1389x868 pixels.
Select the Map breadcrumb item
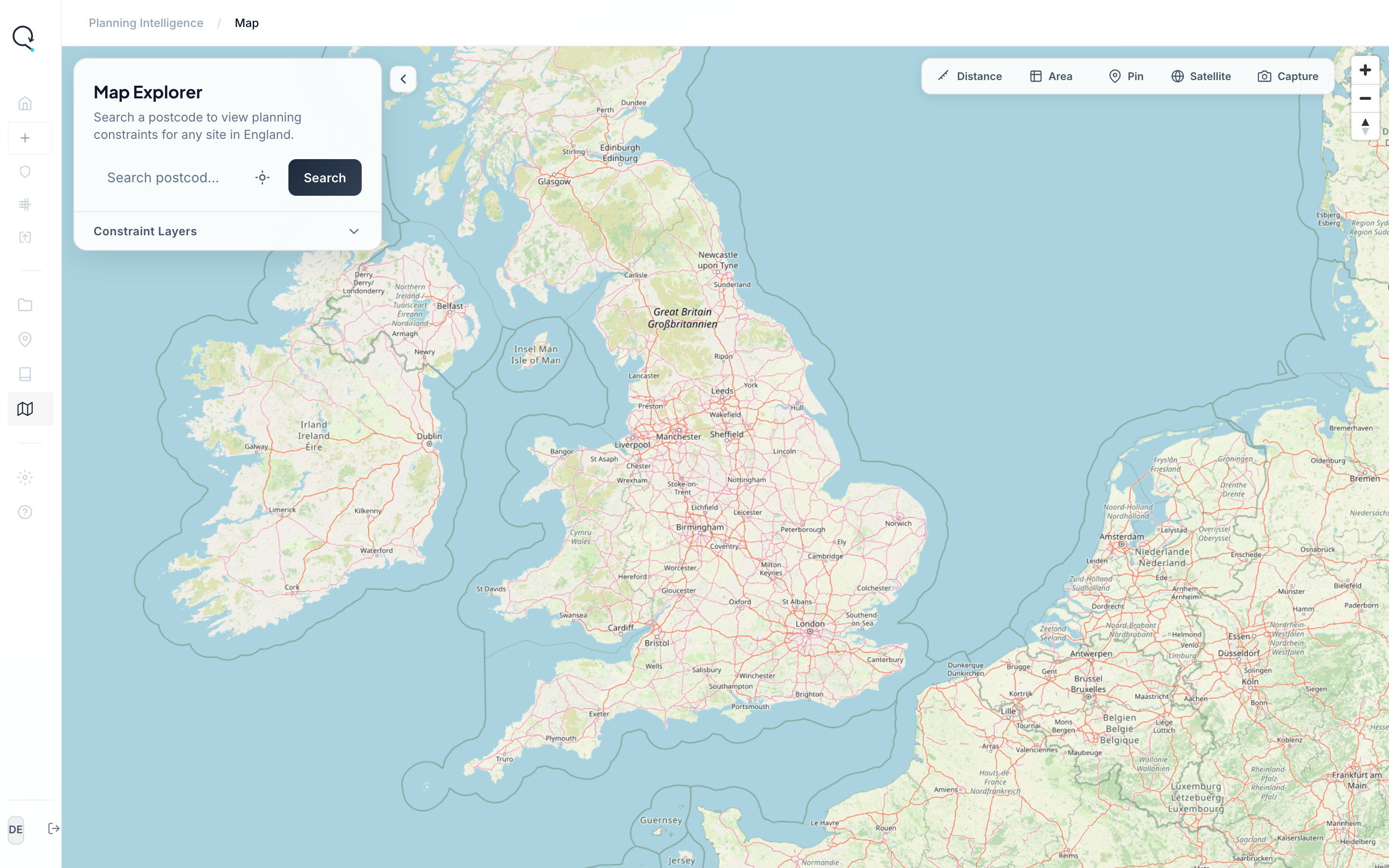tap(246, 22)
